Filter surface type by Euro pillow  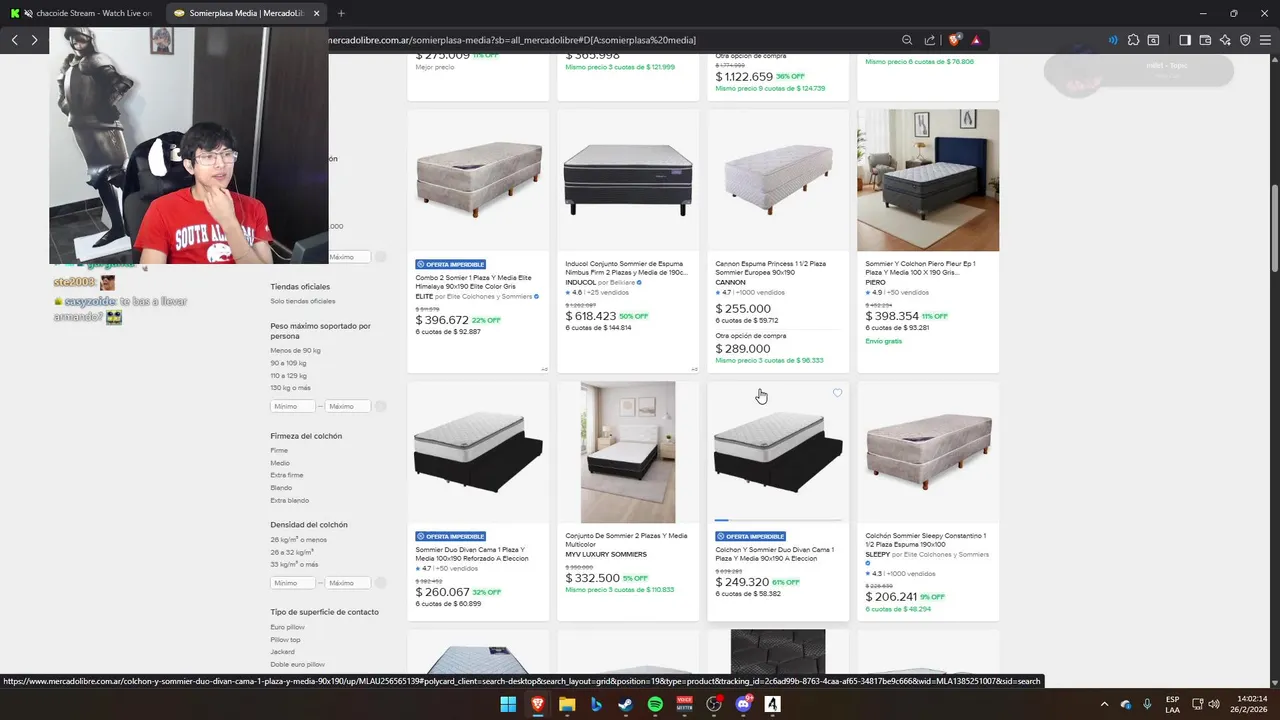(x=287, y=627)
